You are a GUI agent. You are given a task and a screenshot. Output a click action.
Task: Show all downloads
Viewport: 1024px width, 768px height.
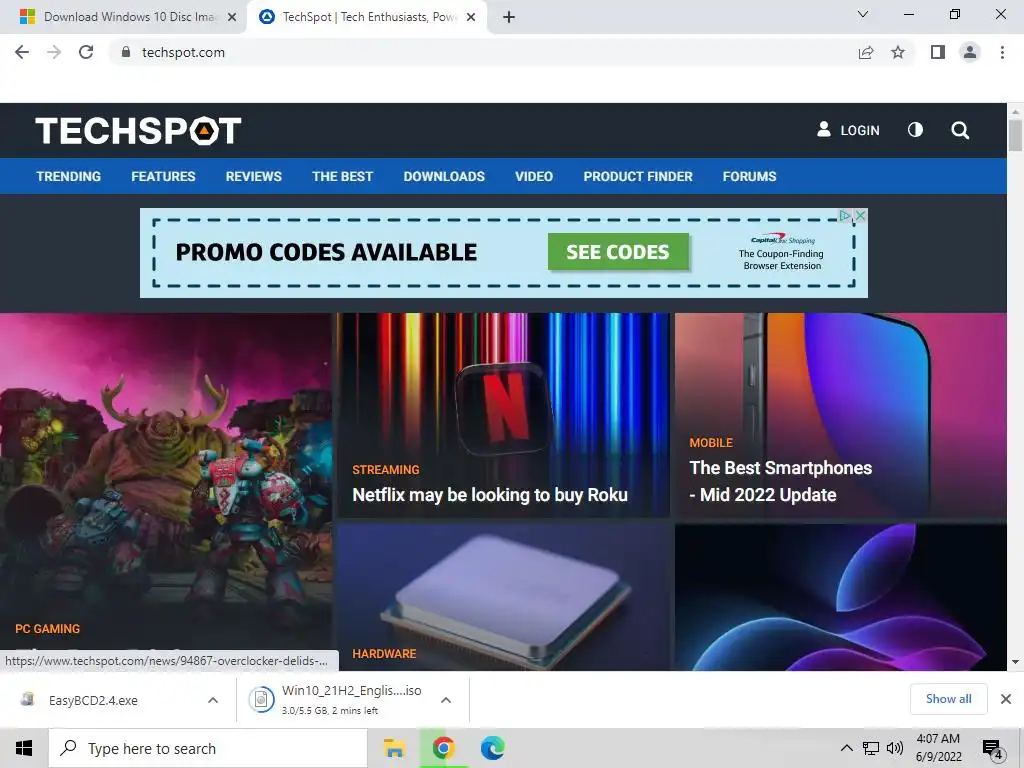(948, 699)
